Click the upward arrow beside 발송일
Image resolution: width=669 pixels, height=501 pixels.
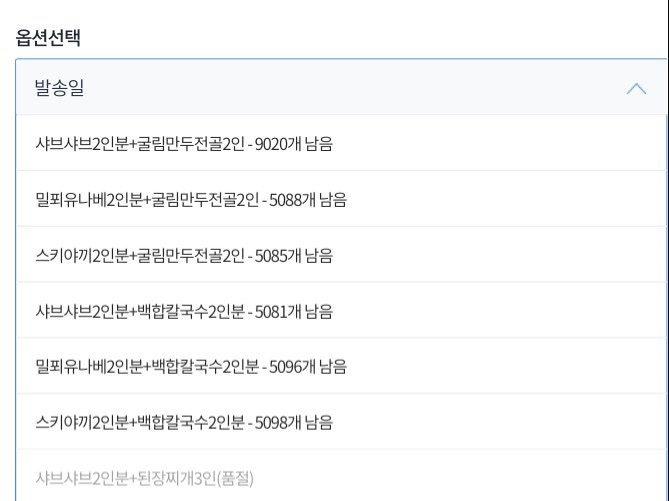click(636, 88)
